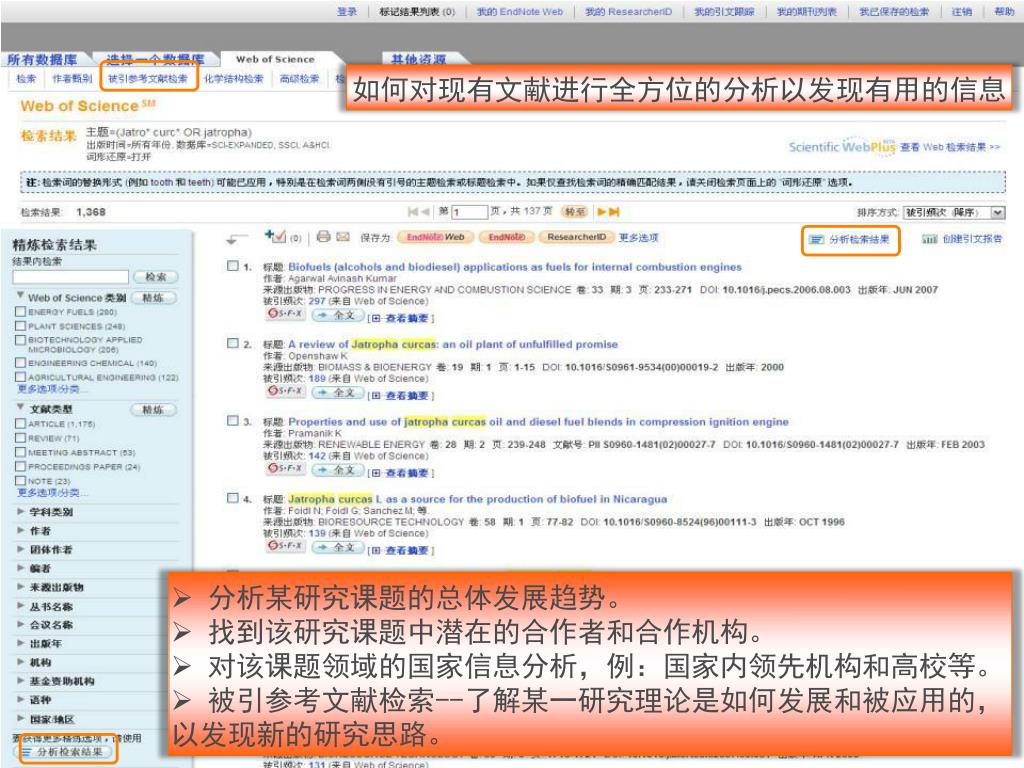Open 全文 full text for Openshaw review
The image size is (1024, 768).
(337, 392)
